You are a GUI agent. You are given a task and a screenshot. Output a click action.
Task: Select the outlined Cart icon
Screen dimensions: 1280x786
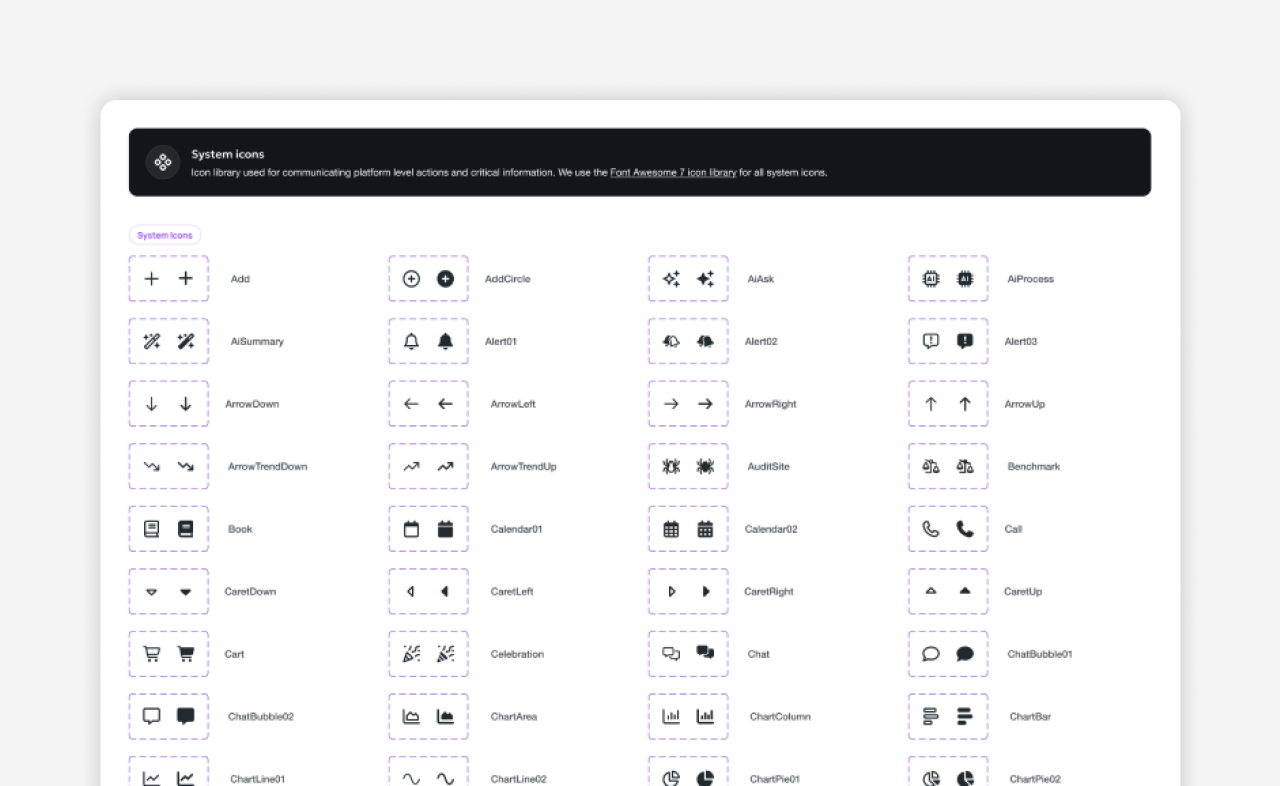(x=151, y=654)
